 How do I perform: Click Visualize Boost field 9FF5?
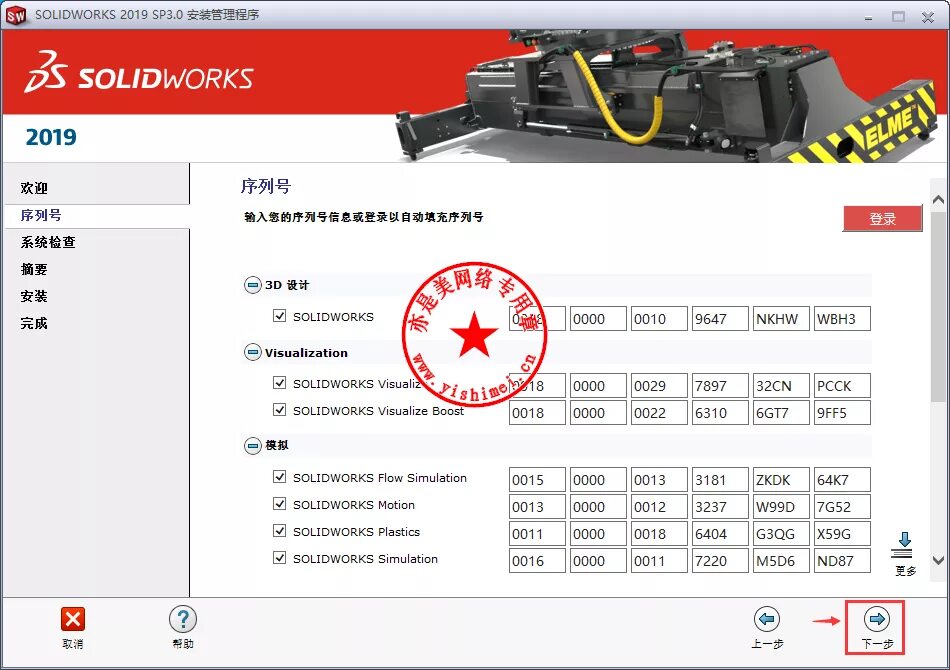[x=842, y=413]
